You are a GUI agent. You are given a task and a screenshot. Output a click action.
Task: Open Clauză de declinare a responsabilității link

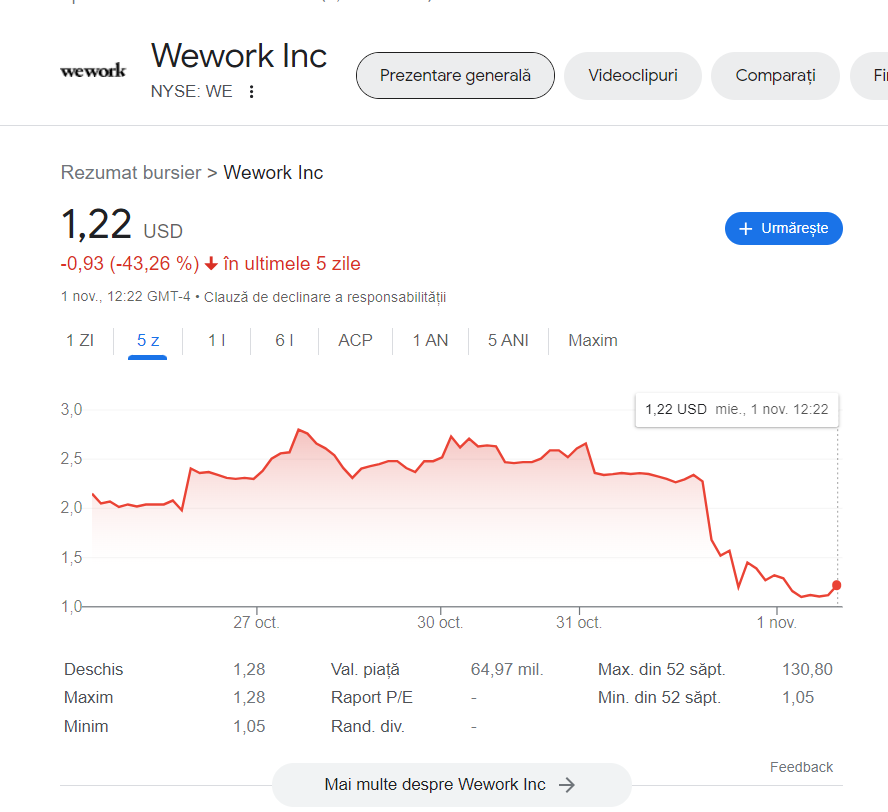(x=325, y=297)
